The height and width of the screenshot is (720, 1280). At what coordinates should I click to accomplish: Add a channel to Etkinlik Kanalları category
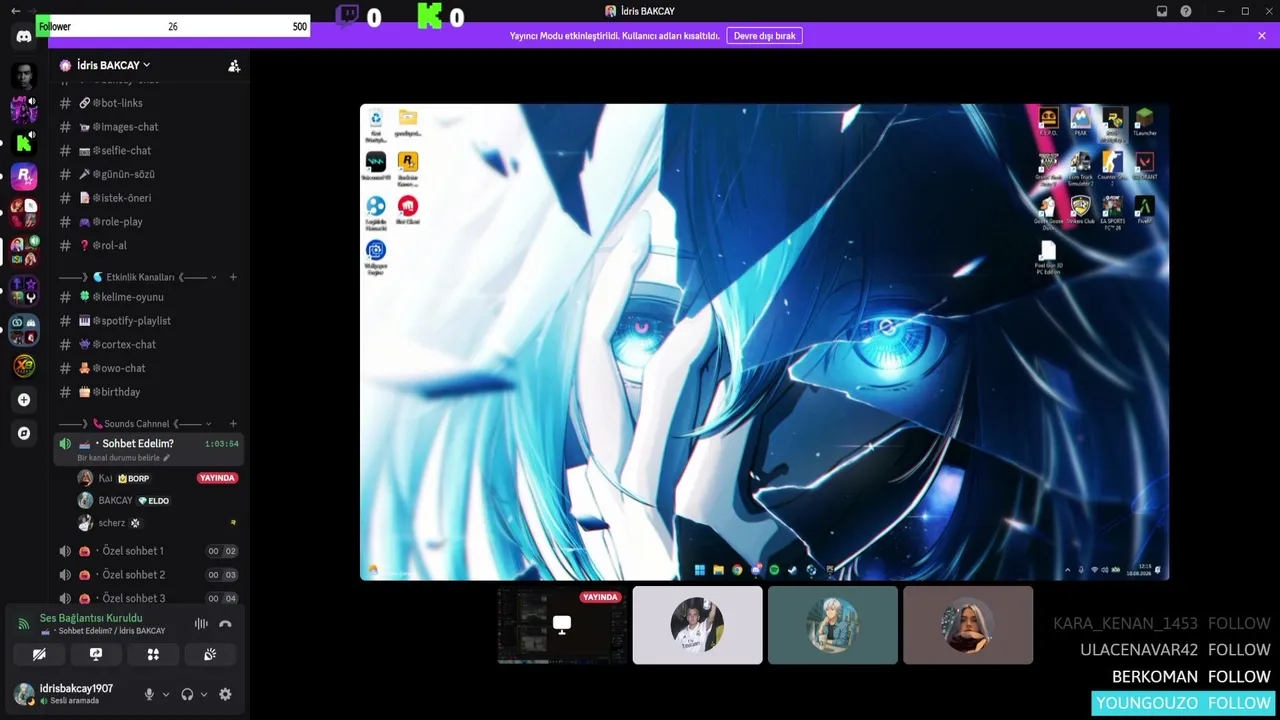tap(233, 277)
